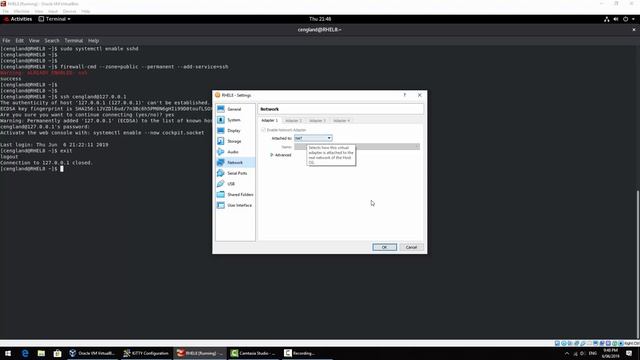This screenshot has height=360, width=640.
Task: Open GNOME Activities overview
Action: pos(18,19)
